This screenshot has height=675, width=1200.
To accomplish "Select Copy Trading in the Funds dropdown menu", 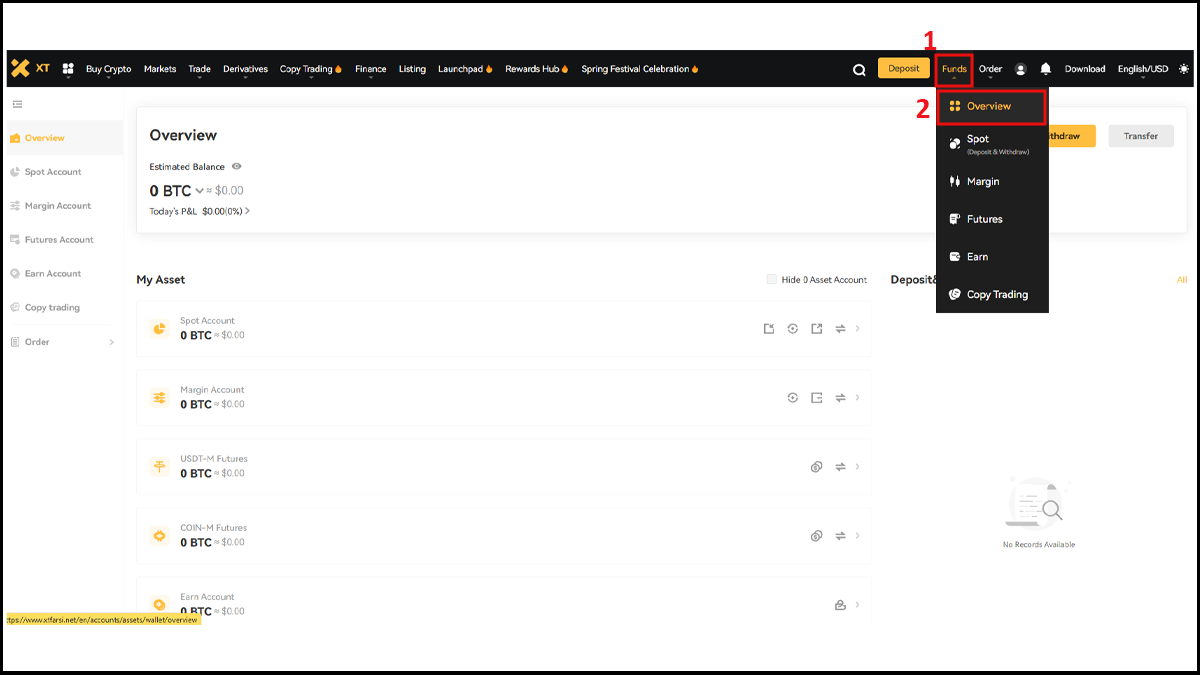I will (992, 295).
